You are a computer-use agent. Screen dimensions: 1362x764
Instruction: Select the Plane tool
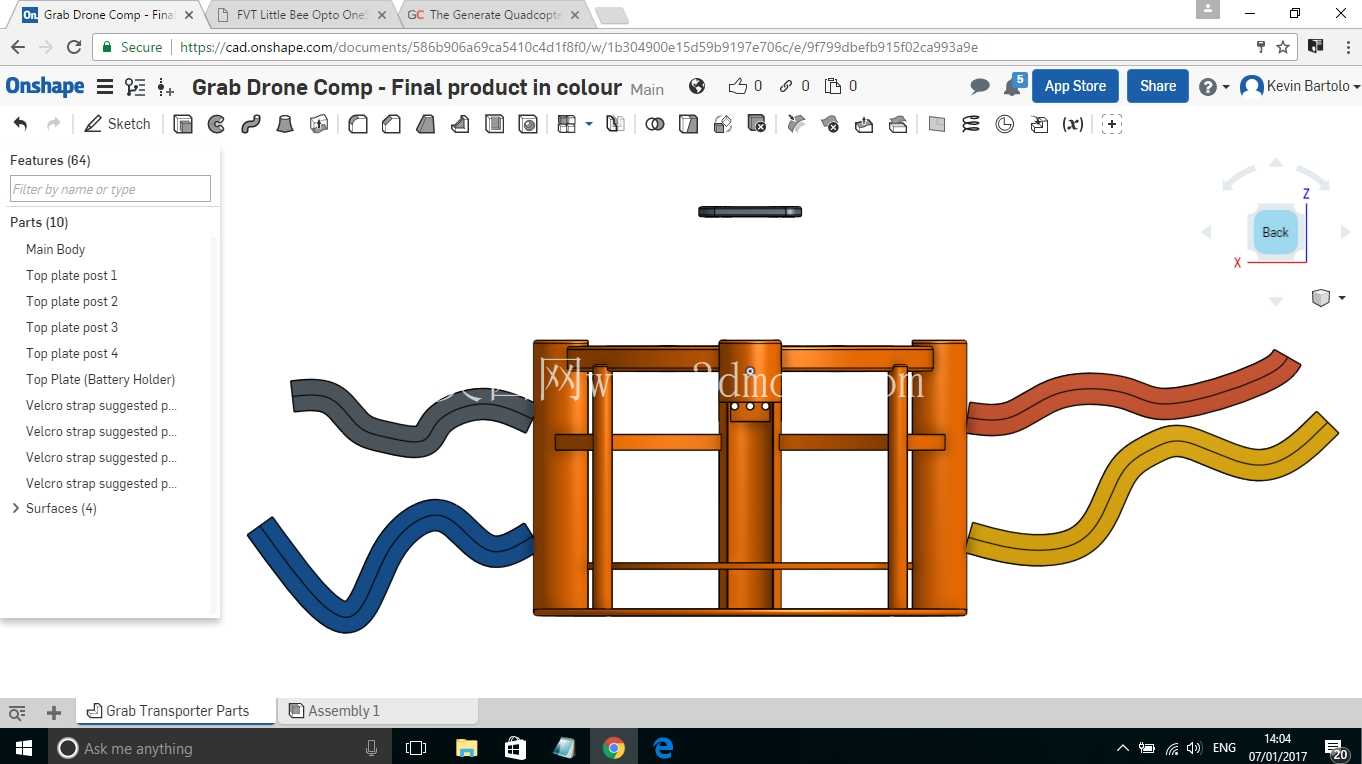pos(937,124)
